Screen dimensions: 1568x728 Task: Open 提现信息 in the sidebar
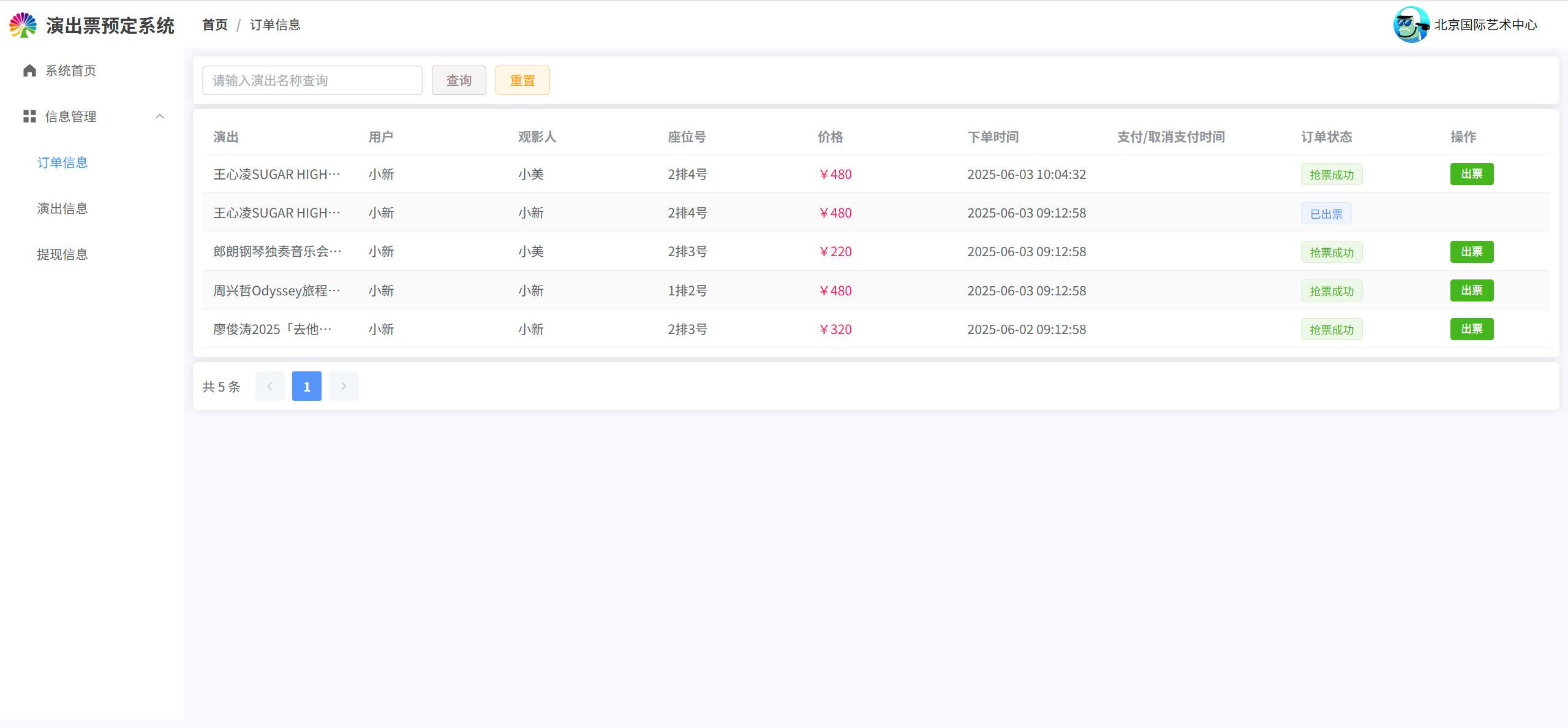pos(62,254)
